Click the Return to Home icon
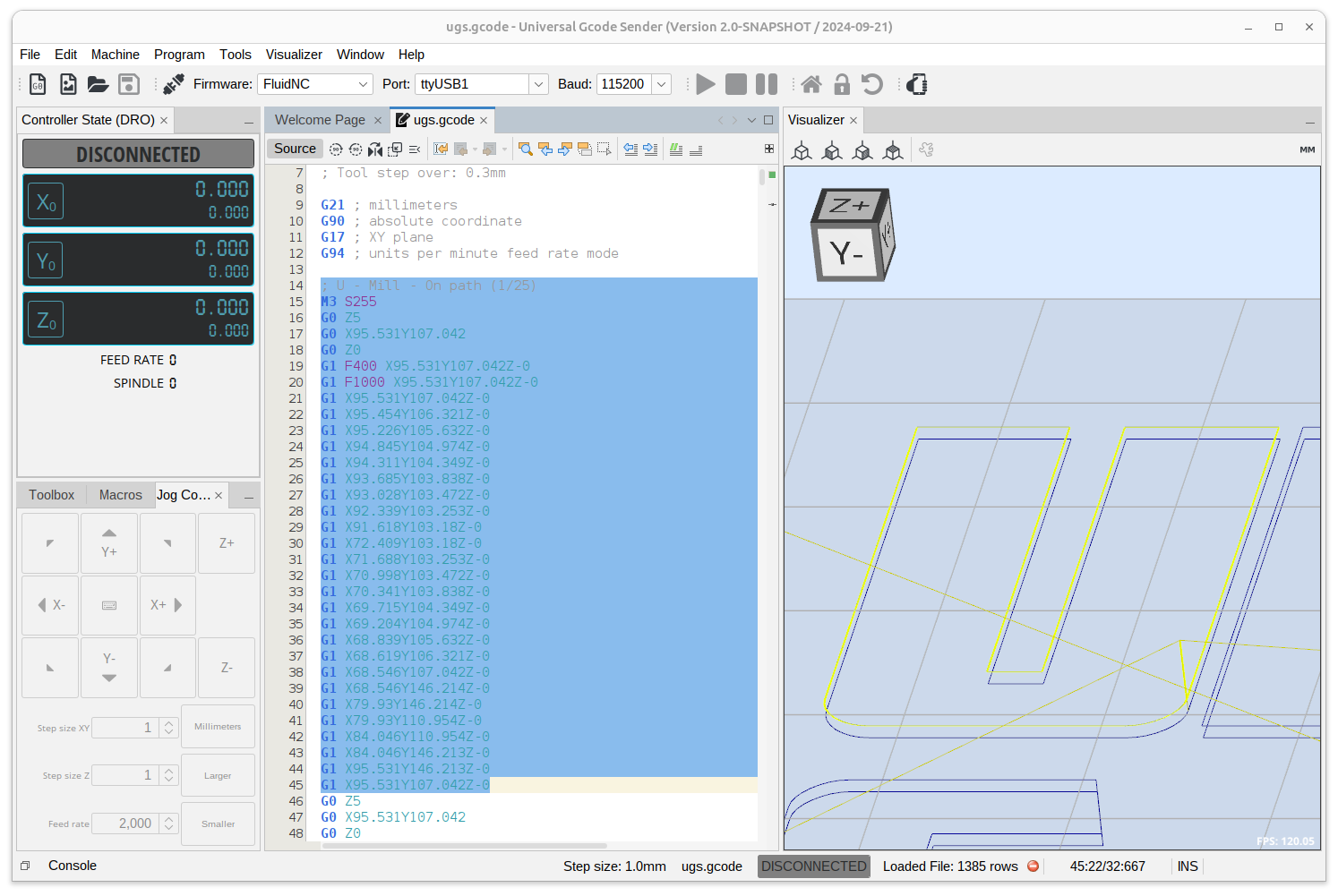This screenshot has width=1338, height=896. [811, 83]
